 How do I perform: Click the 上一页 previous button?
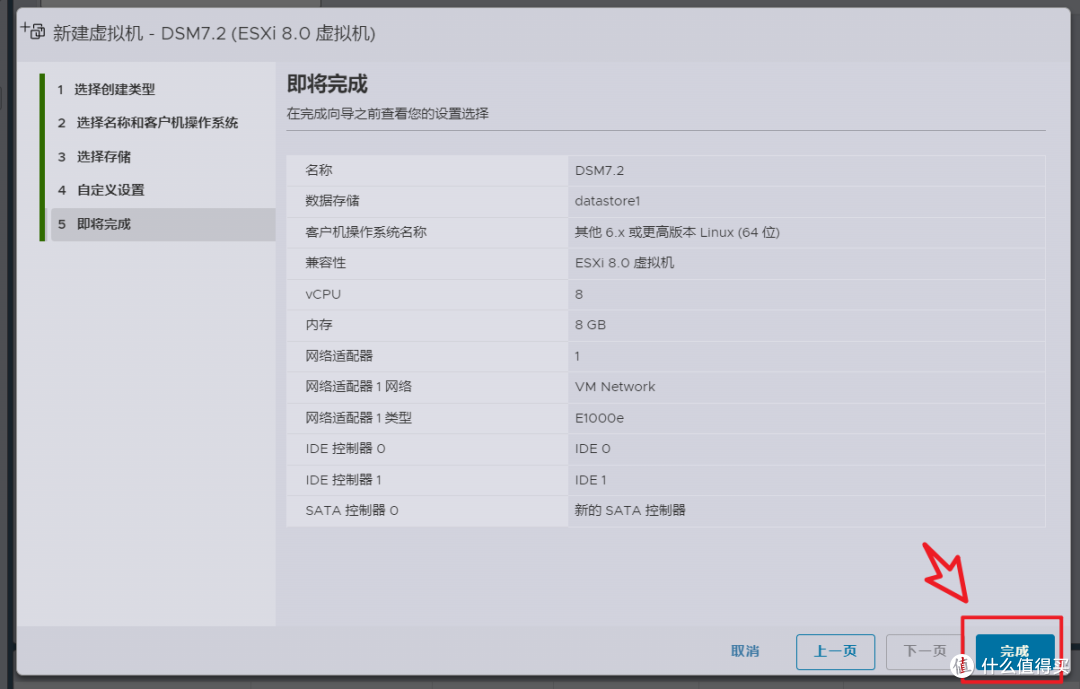coord(835,651)
